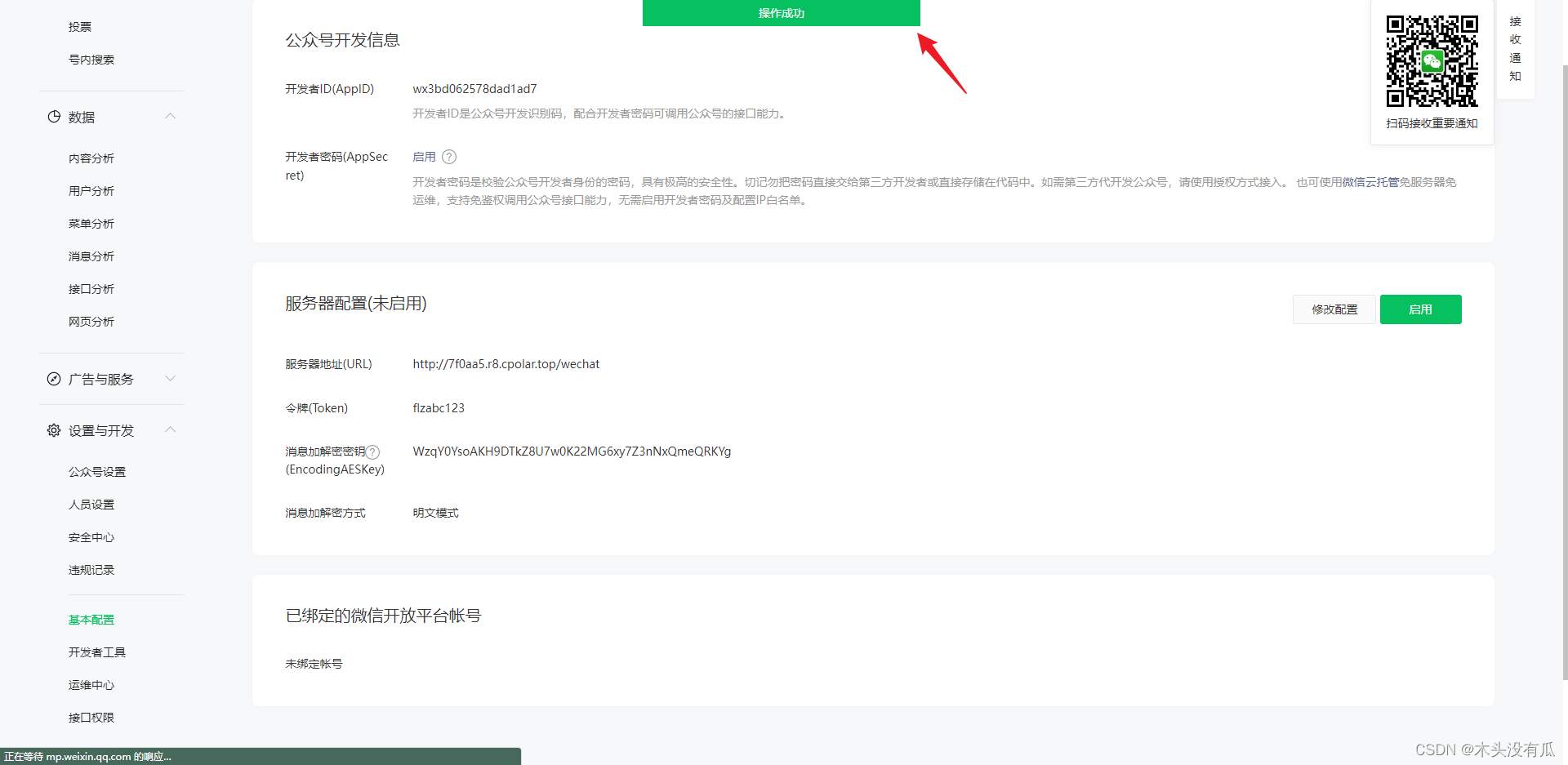This screenshot has width=1568, height=765.
Task: Click the server URL http://7f0aa5.r8.cpolar.top/wechat
Action: (x=506, y=364)
